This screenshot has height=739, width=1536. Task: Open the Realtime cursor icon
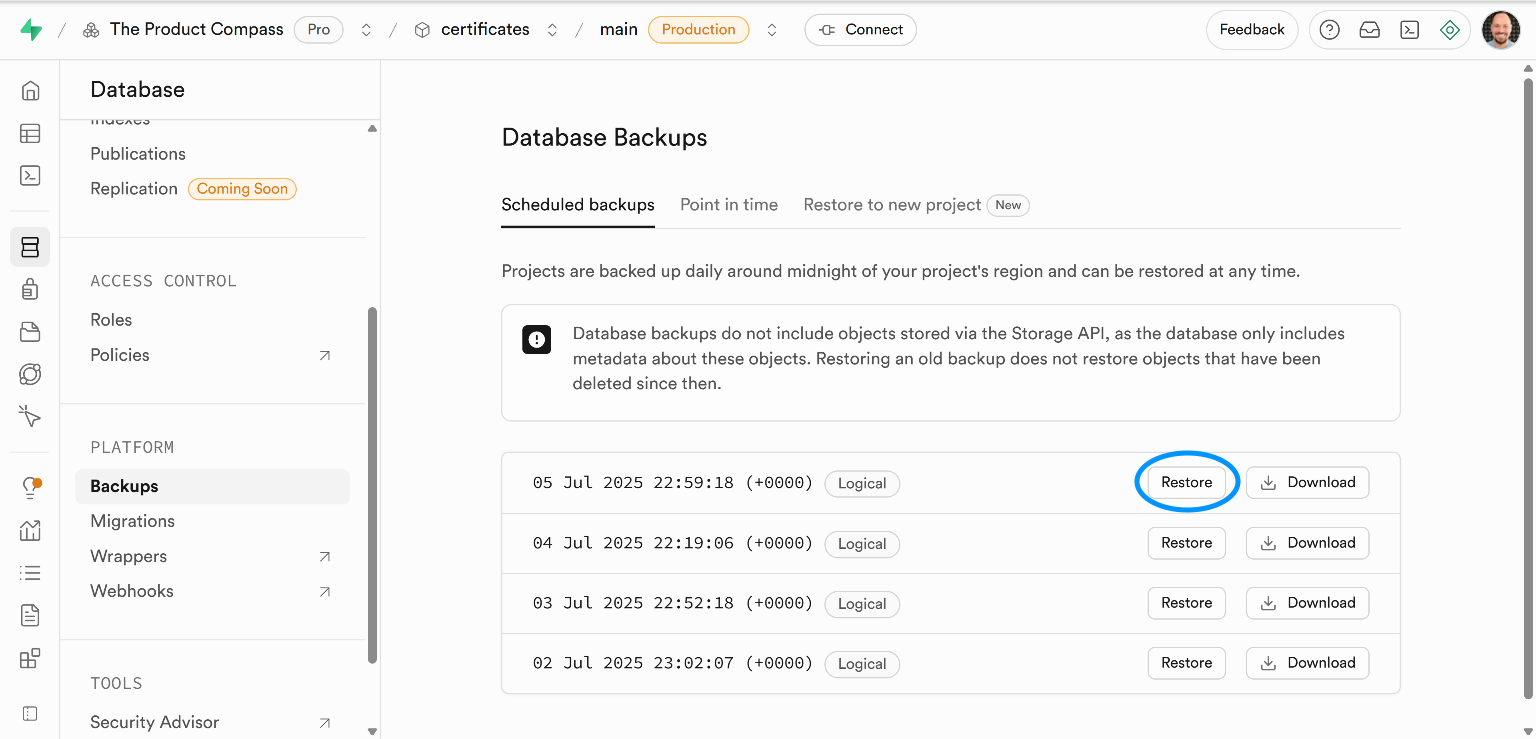30,416
